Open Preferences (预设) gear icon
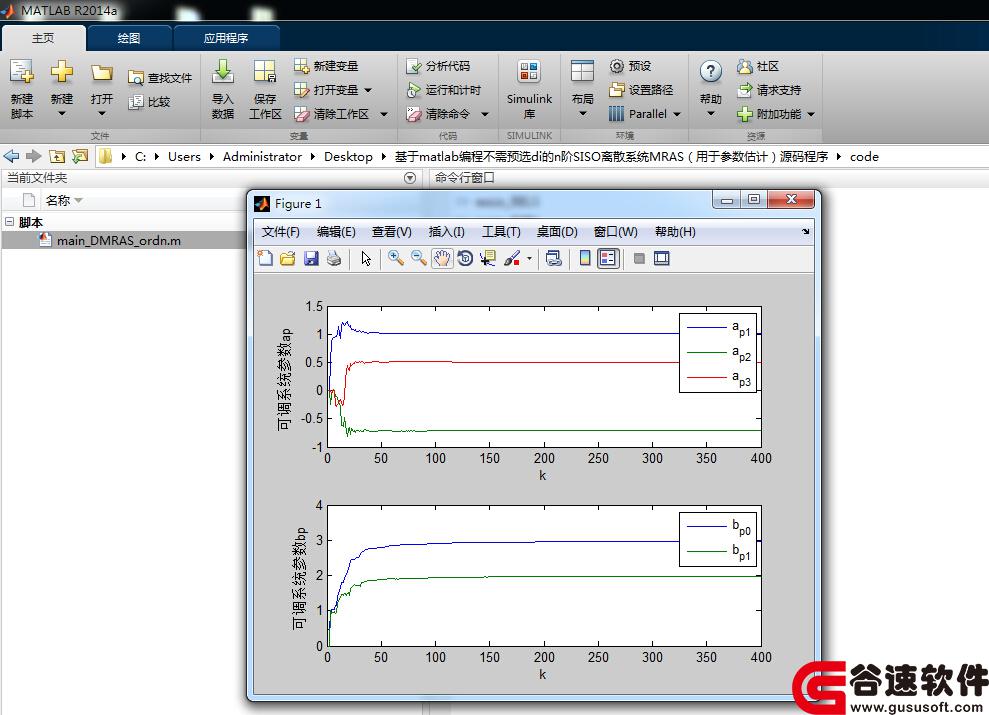Screen dimensions: 989x715 click(617, 66)
